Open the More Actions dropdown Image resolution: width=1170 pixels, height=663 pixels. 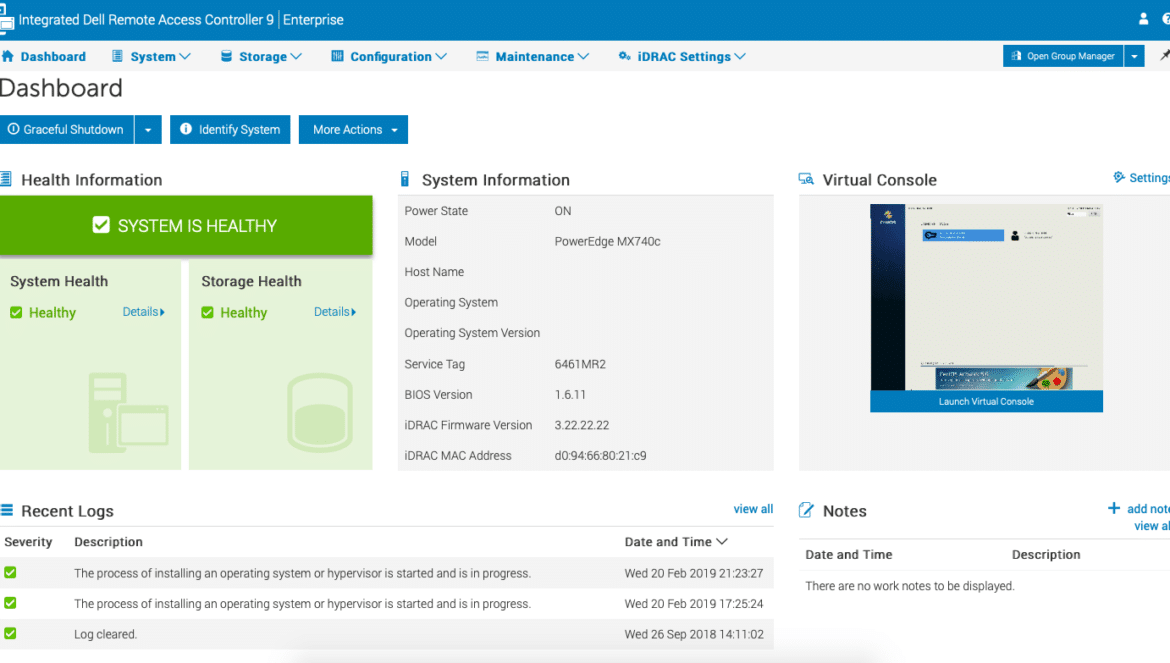point(353,130)
